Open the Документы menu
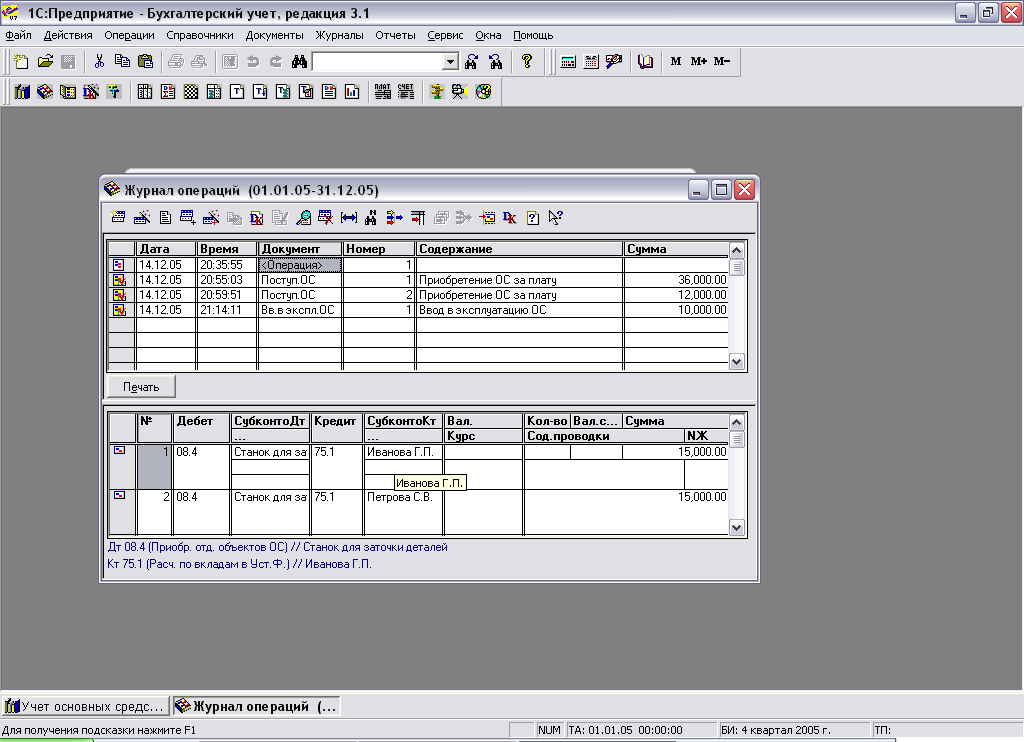The width and height of the screenshot is (1024, 742). 274,35
